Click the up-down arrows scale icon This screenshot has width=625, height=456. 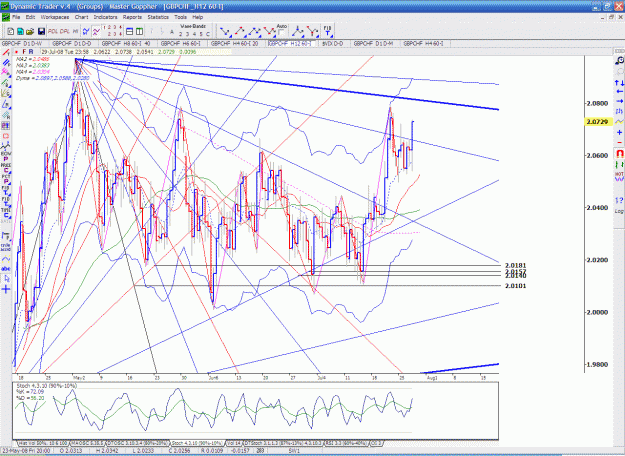(619, 83)
